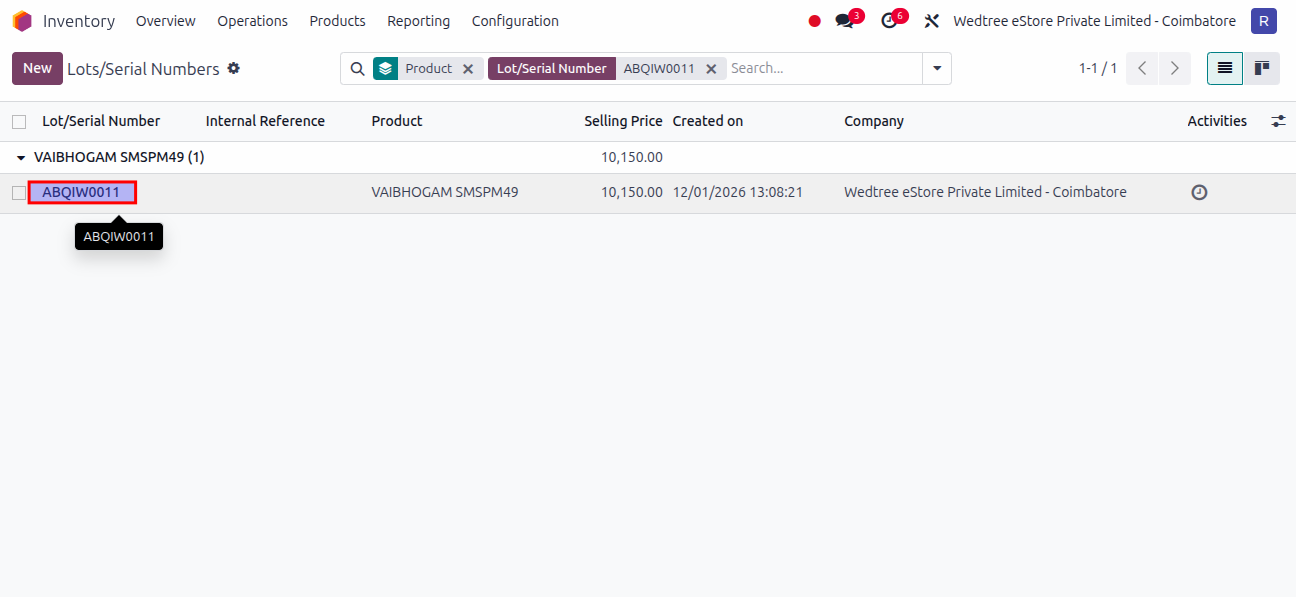
Task: Switch to Kanban view
Action: tap(1262, 68)
